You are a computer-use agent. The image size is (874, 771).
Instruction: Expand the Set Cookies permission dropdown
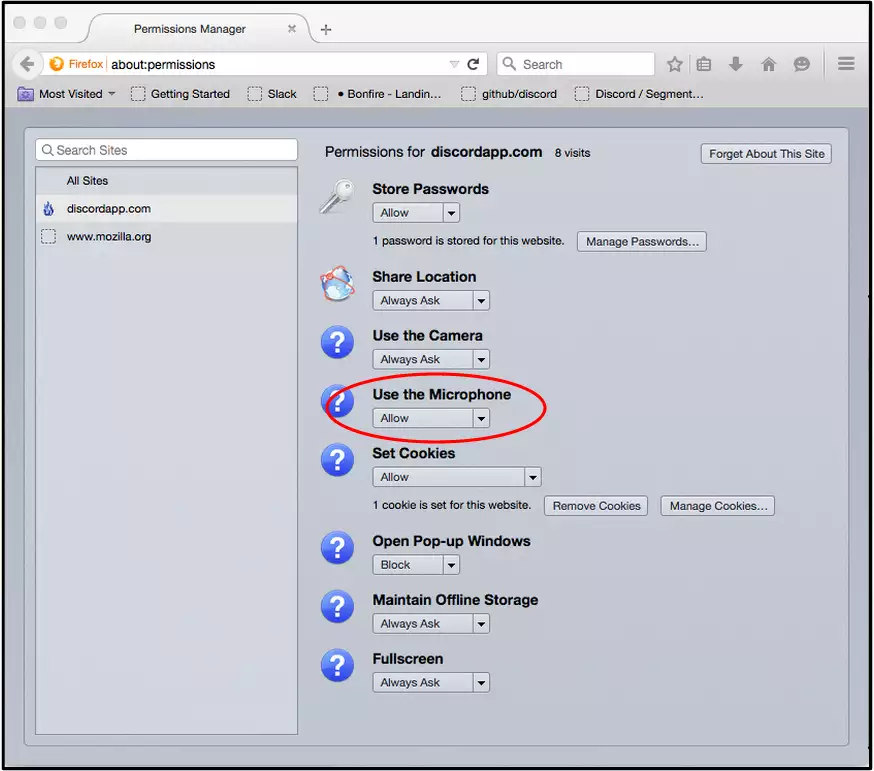[x=456, y=478]
